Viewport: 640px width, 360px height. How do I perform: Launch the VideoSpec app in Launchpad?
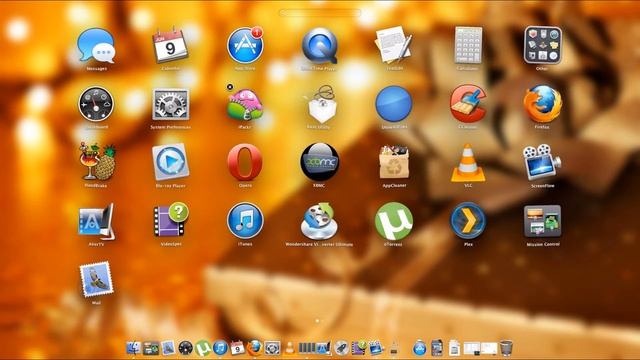(x=171, y=220)
